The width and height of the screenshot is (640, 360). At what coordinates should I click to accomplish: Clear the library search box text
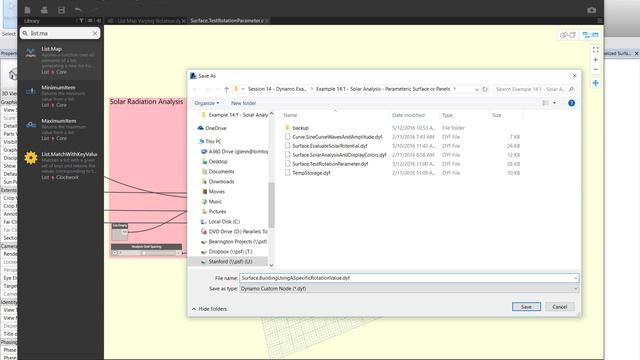point(95,33)
